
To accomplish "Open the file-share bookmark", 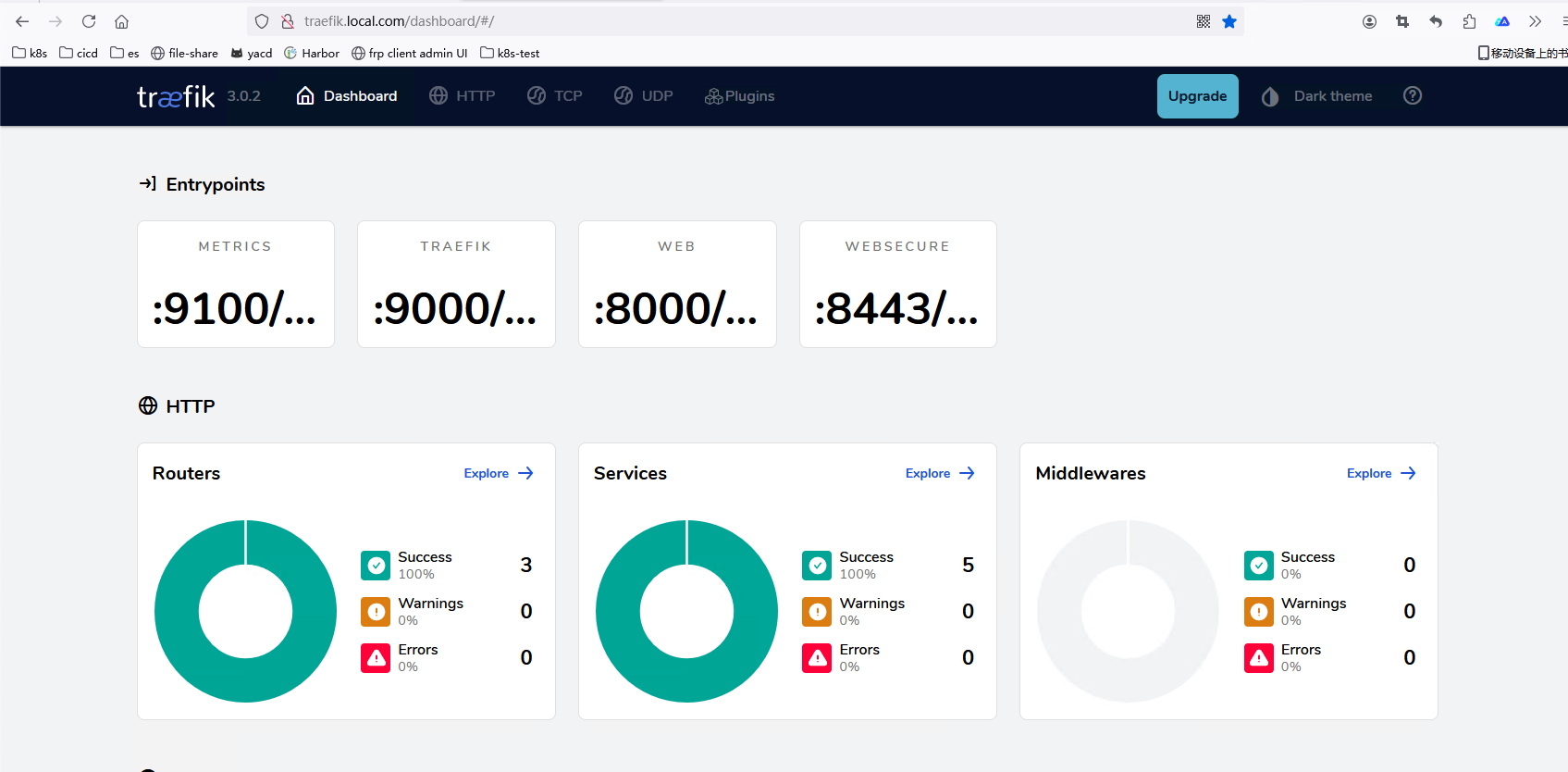I will point(185,53).
